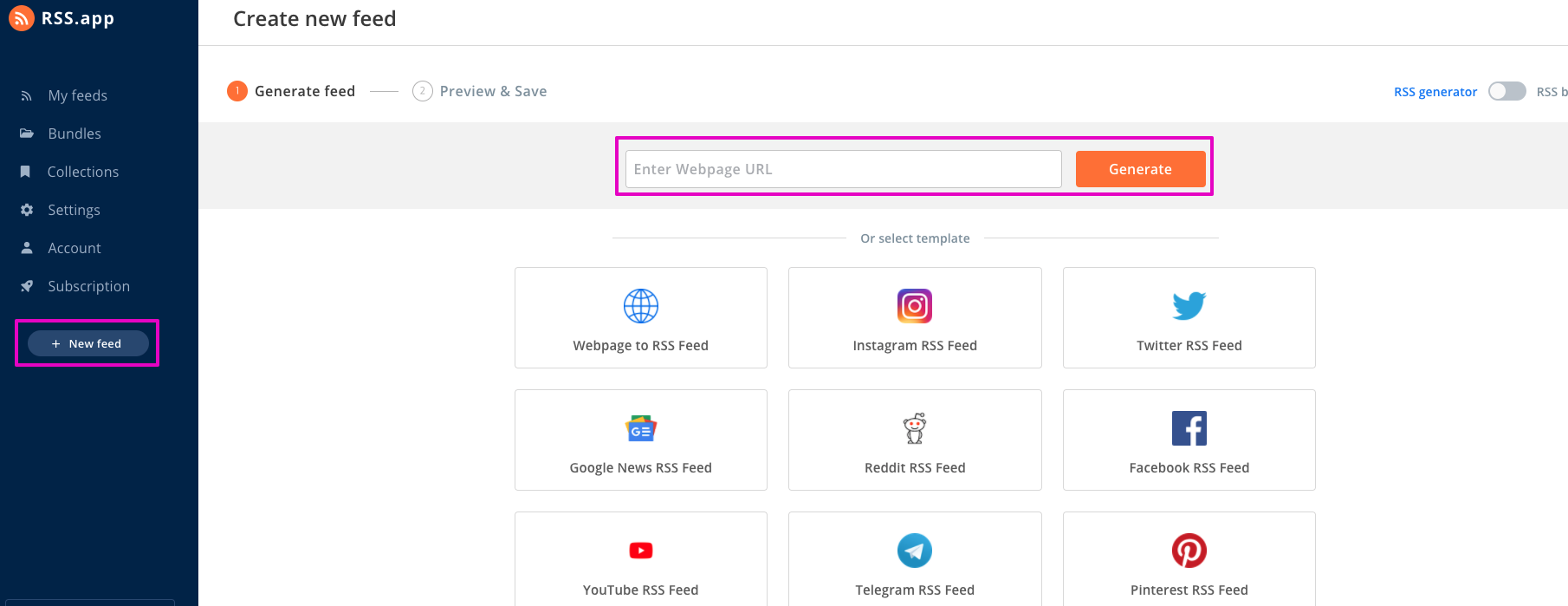Image resolution: width=1568 pixels, height=606 pixels.
Task: Open the Subscription page
Action: 88,286
